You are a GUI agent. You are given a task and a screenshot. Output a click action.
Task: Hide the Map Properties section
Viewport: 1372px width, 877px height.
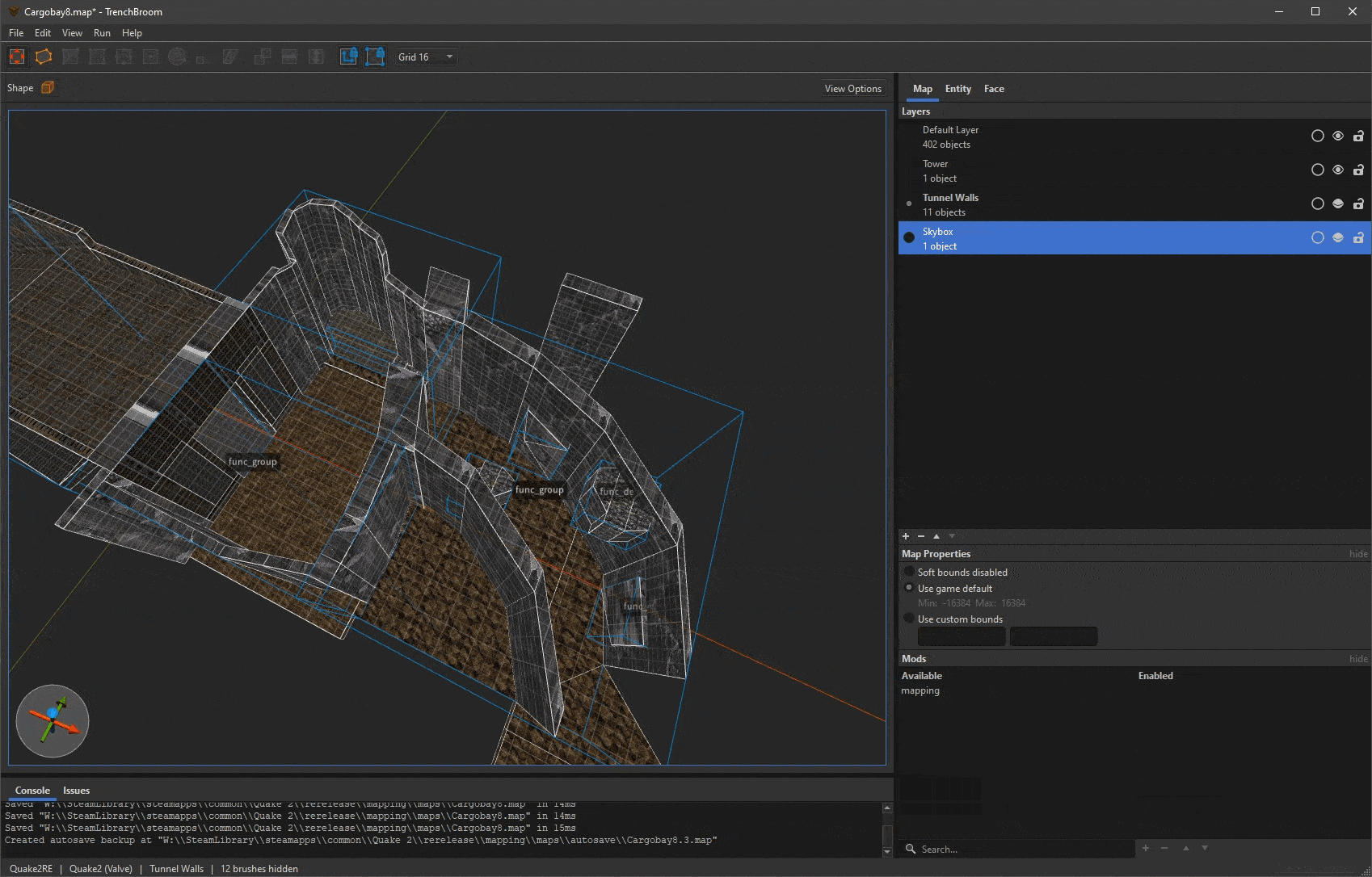[x=1358, y=554]
